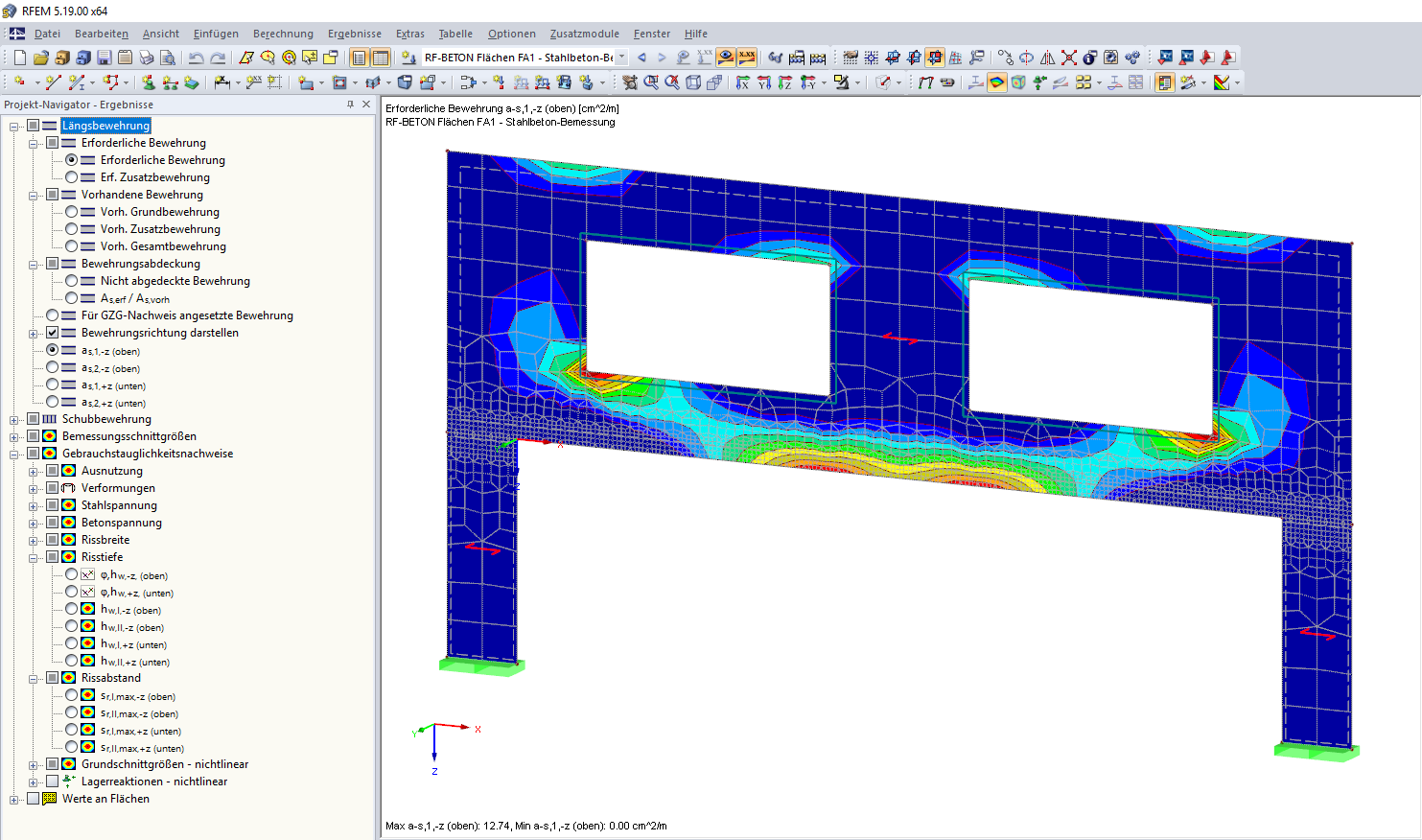Toggle the table display icon
This screenshot has height=840, width=1422.
pyautogui.click(x=381, y=58)
